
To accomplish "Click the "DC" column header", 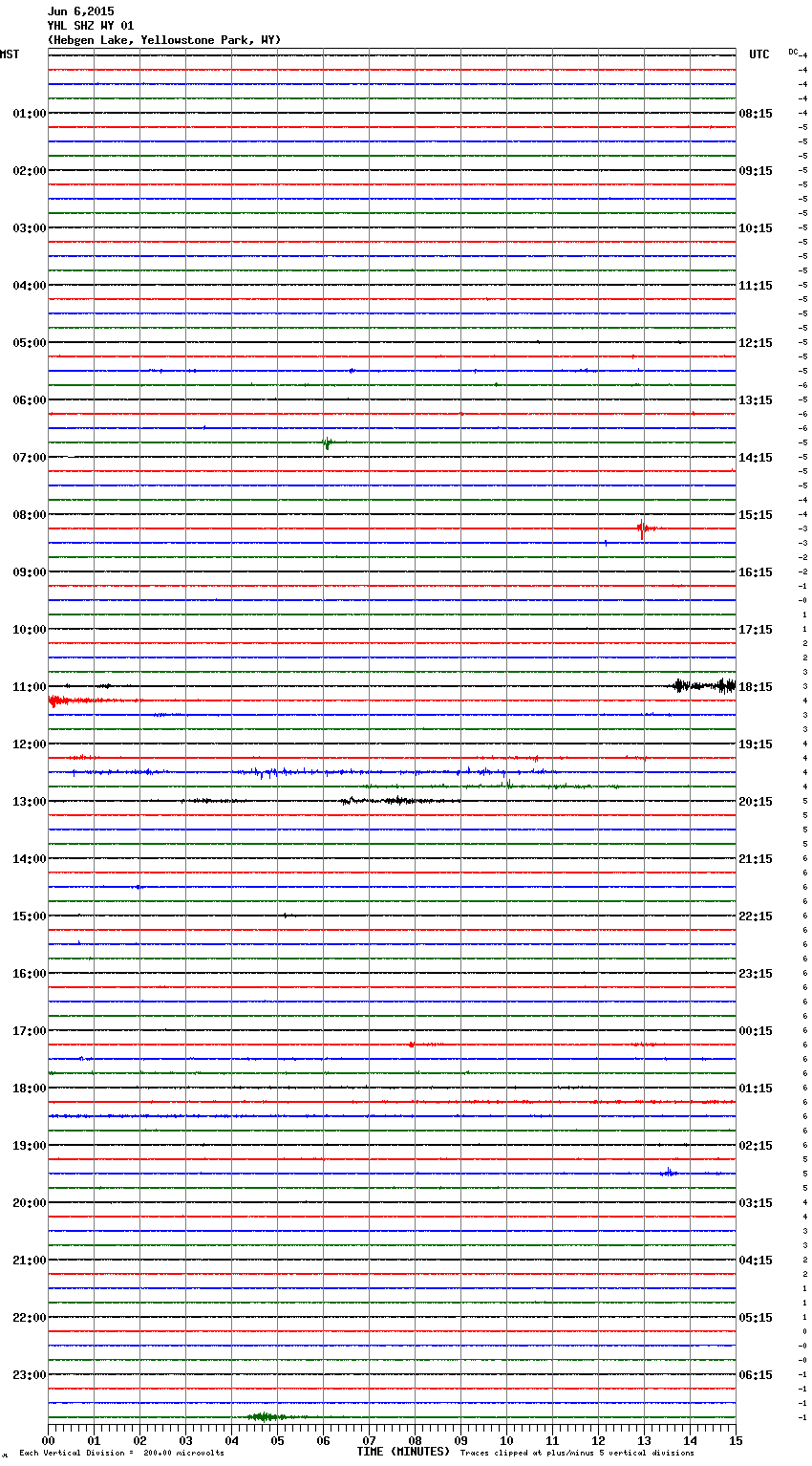I will click(793, 52).
